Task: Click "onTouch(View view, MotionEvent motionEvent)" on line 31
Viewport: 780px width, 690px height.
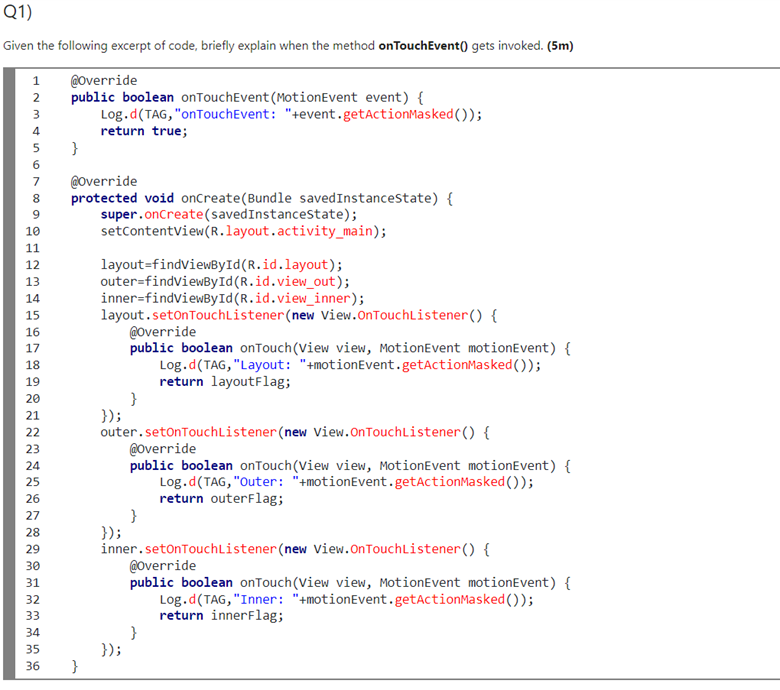Action: coord(397,583)
